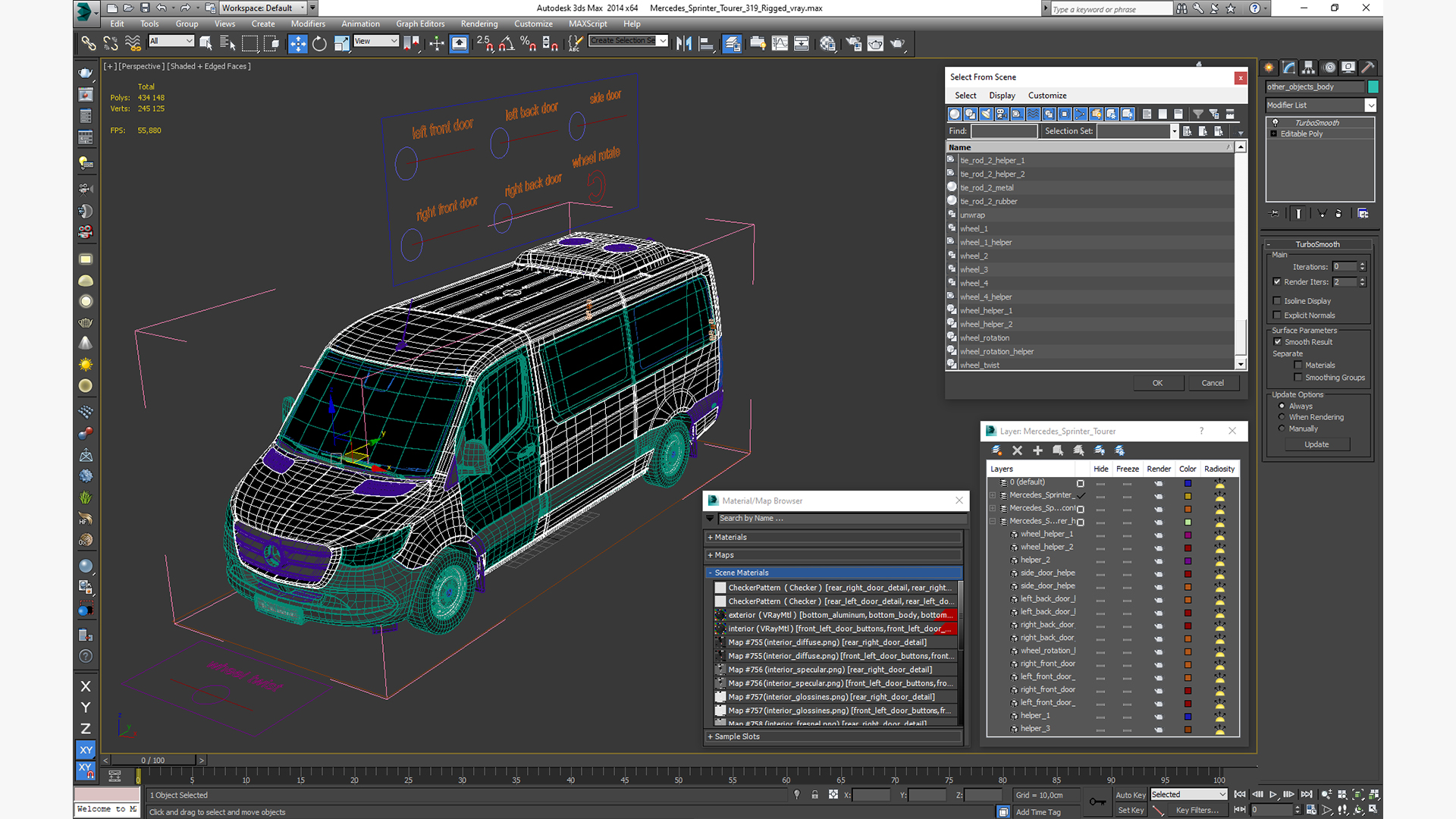Open Display menu in Select From Scene
Screen dimensions: 1456x819
pos(1002,96)
